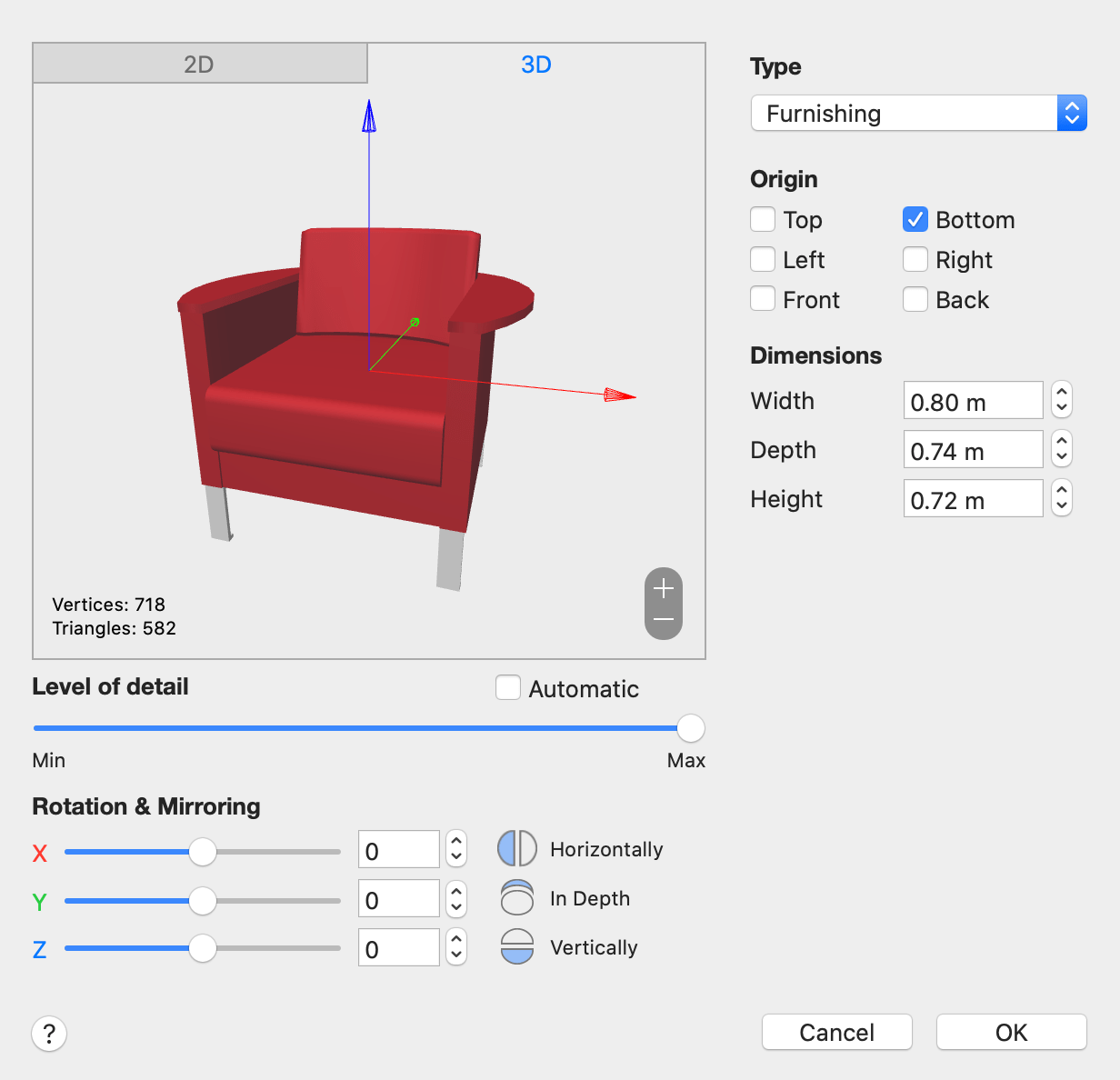Viewport: 1120px width, 1080px height.
Task: Confirm with the OK button
Action: pos(1012,1033)
